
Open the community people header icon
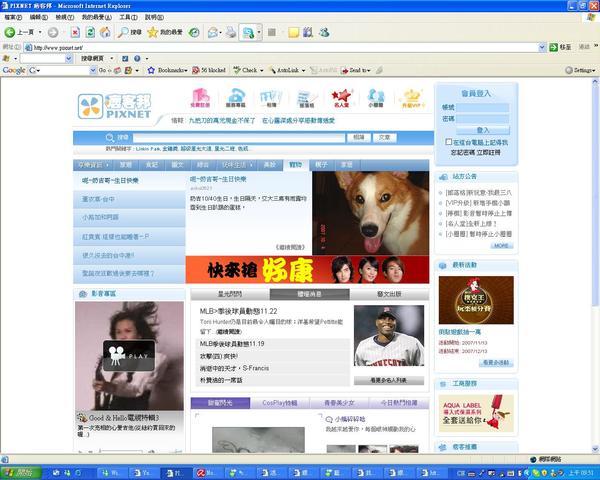[x=376, y=98]
